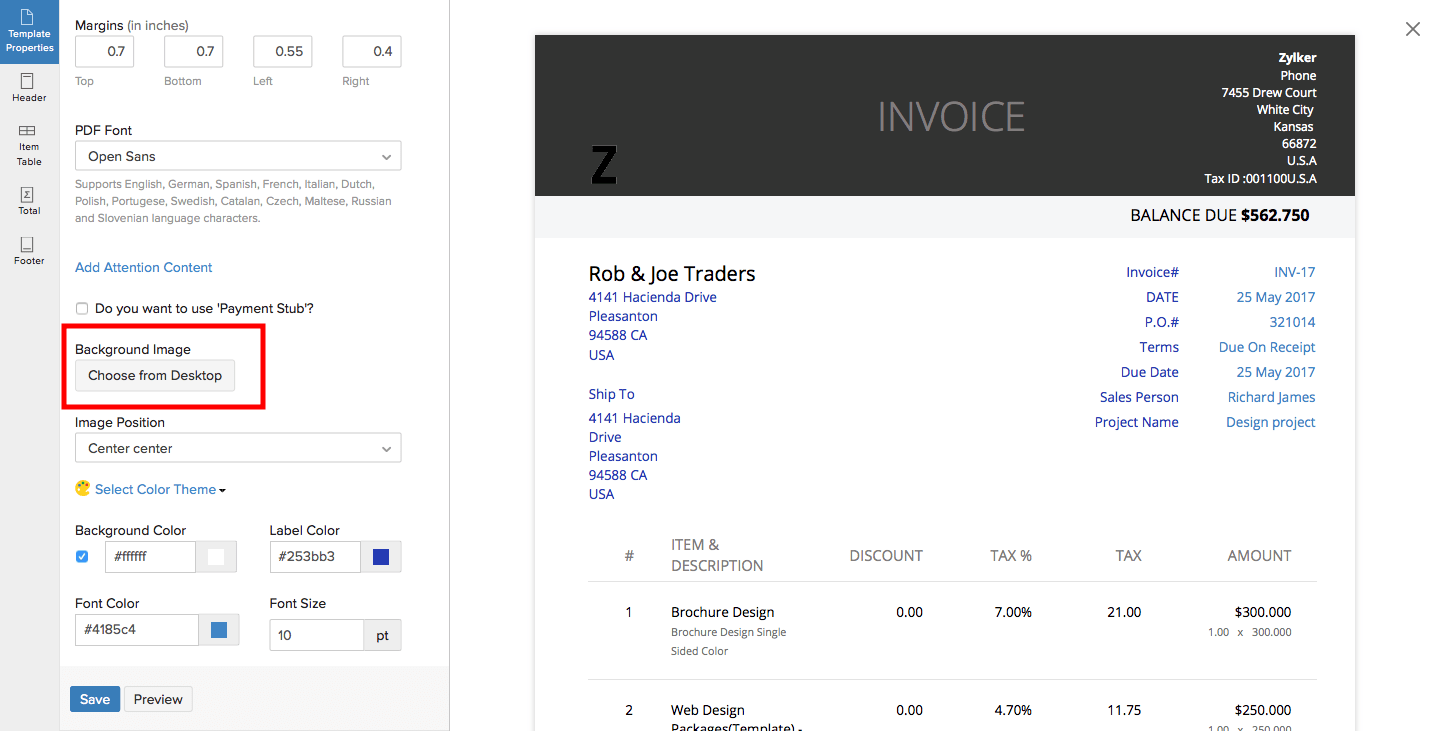Viewport: 1440px width, 731px height.
Task: Expand the Select Color Theme menu
Action: coord(160,489)
